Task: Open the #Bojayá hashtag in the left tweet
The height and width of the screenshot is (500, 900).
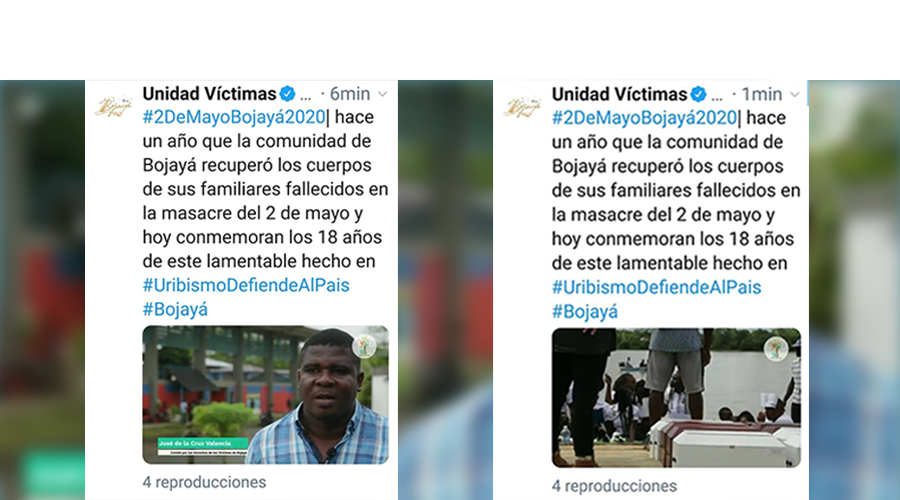Action: (175, 309)
